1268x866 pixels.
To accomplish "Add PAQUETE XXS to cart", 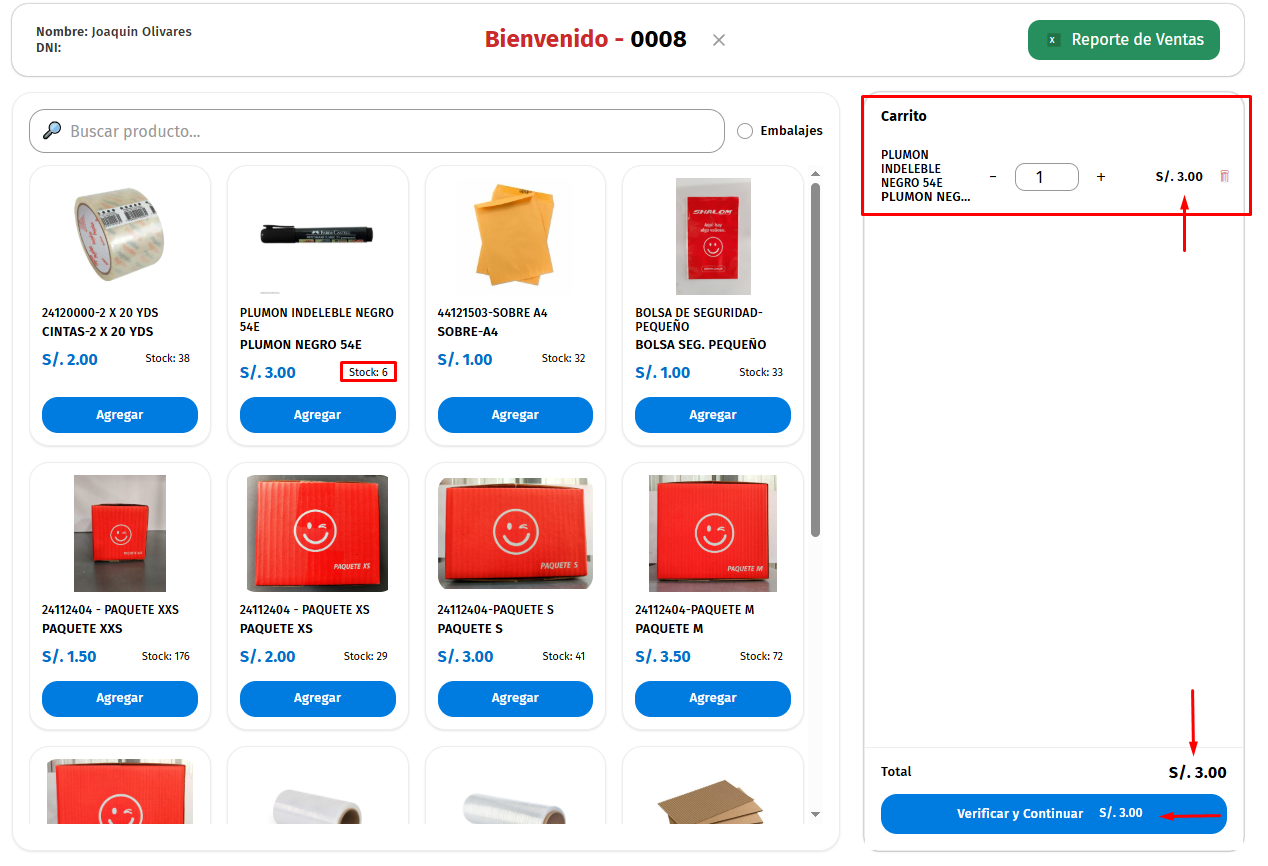I will coord(120,698).
